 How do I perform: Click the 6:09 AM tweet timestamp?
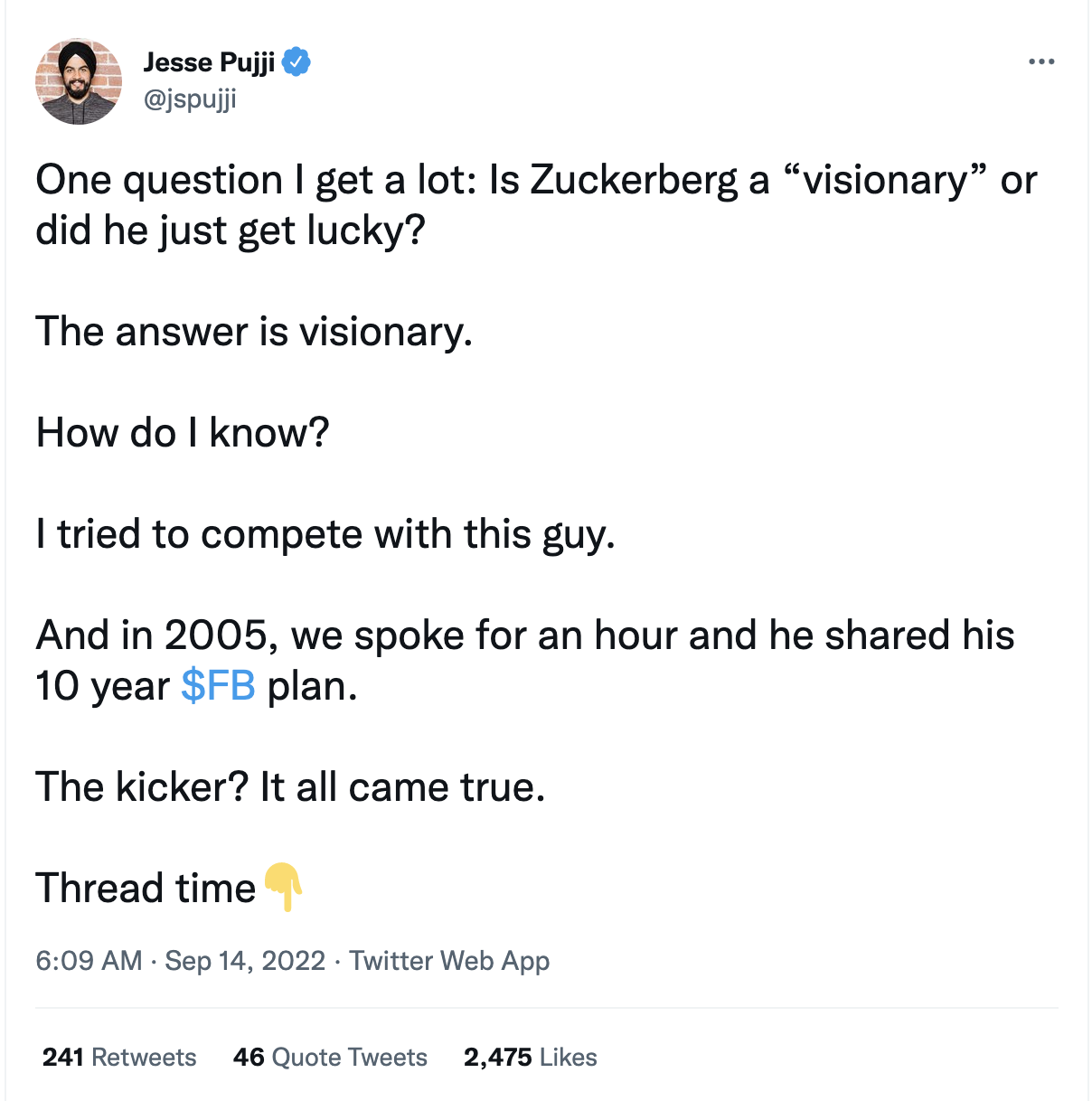(89, 960)
